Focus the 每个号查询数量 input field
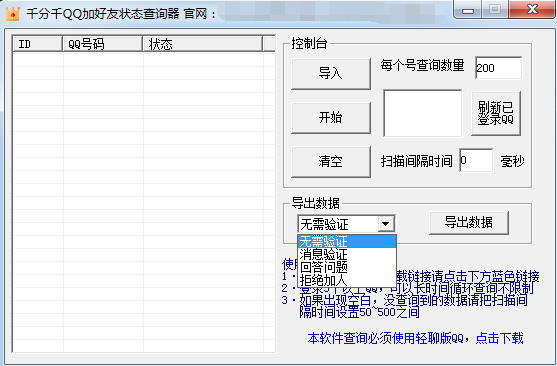The image size is (557, 366). (x=498, y=68)
